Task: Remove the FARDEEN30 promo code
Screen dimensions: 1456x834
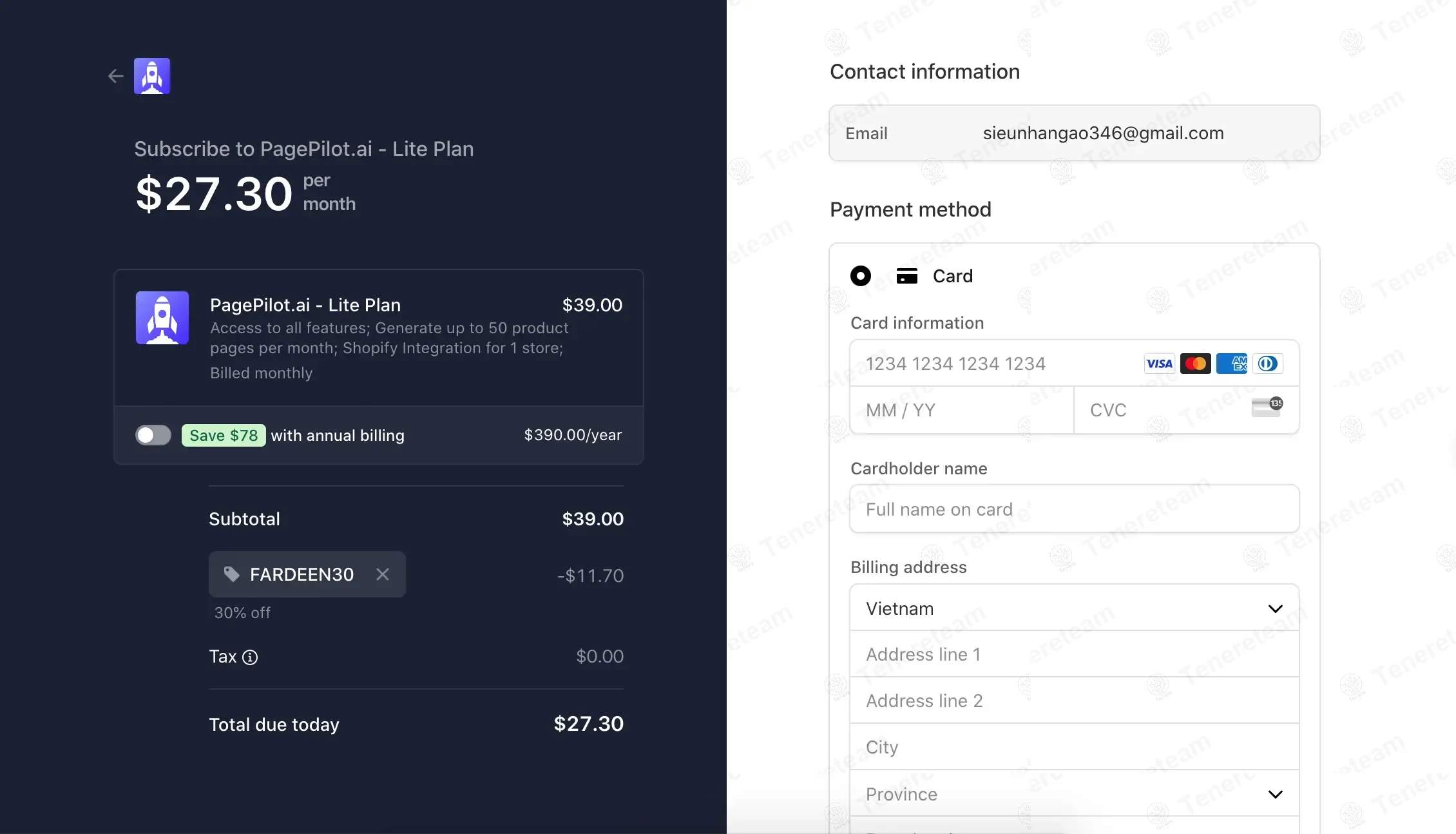Action: (383, 574)
